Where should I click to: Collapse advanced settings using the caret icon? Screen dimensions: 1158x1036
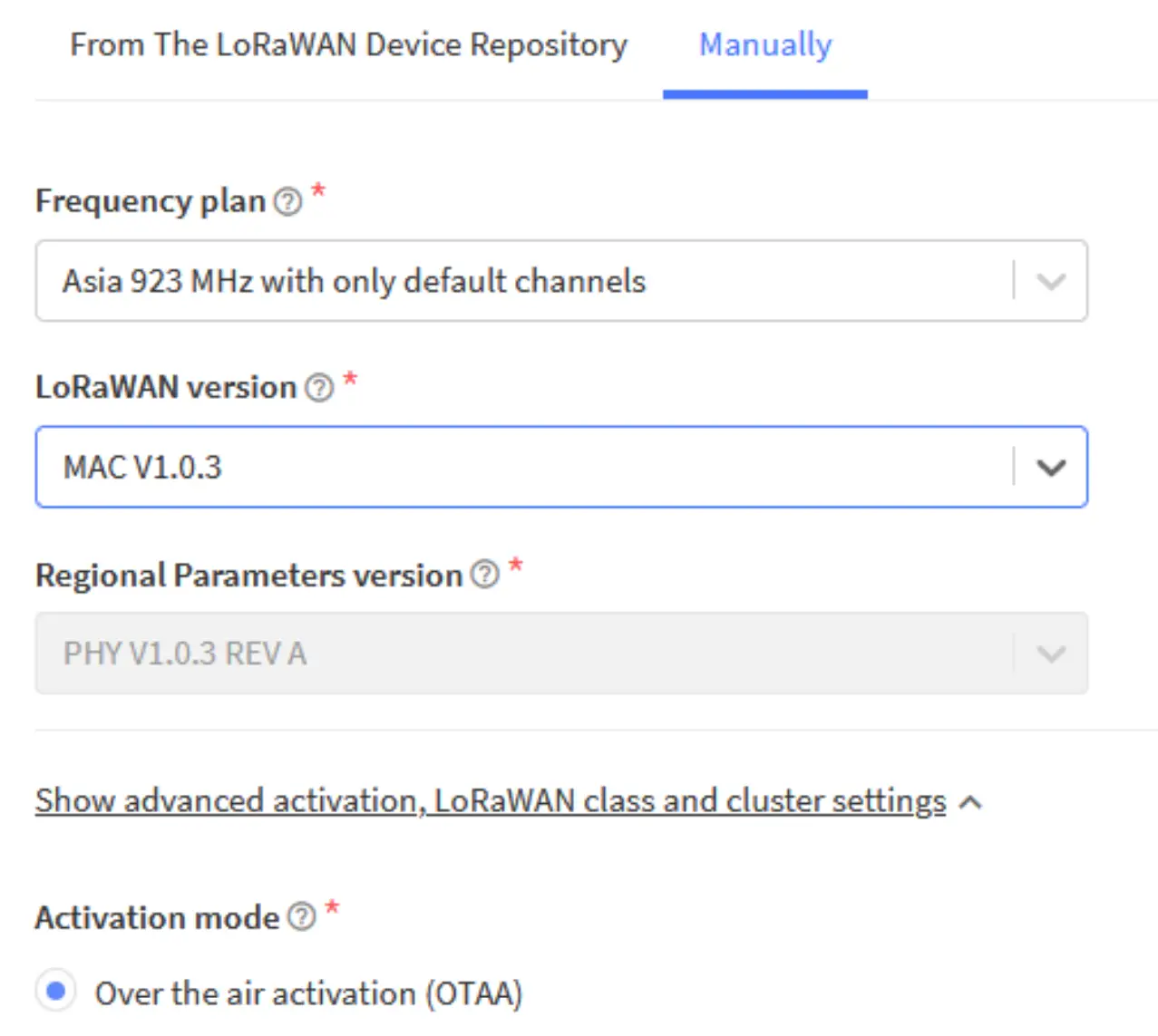tap(971, 802)
